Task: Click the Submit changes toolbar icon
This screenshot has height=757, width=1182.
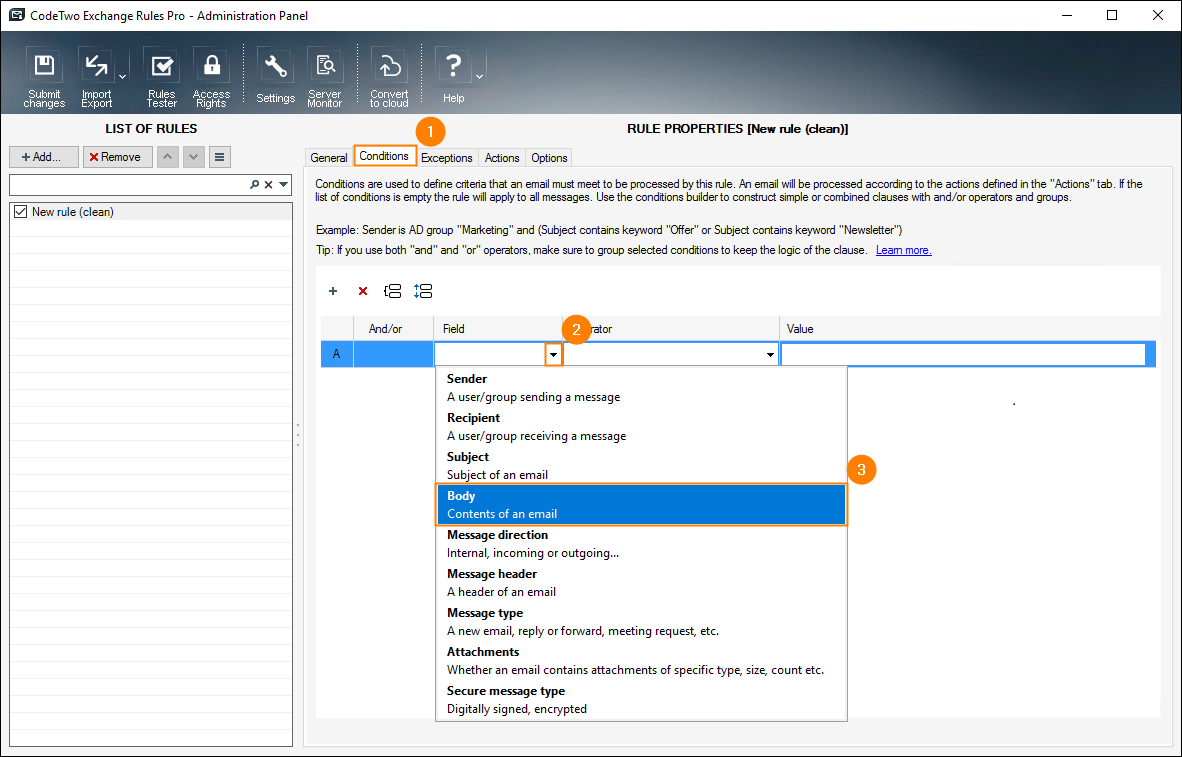Action: click(44, 77)
